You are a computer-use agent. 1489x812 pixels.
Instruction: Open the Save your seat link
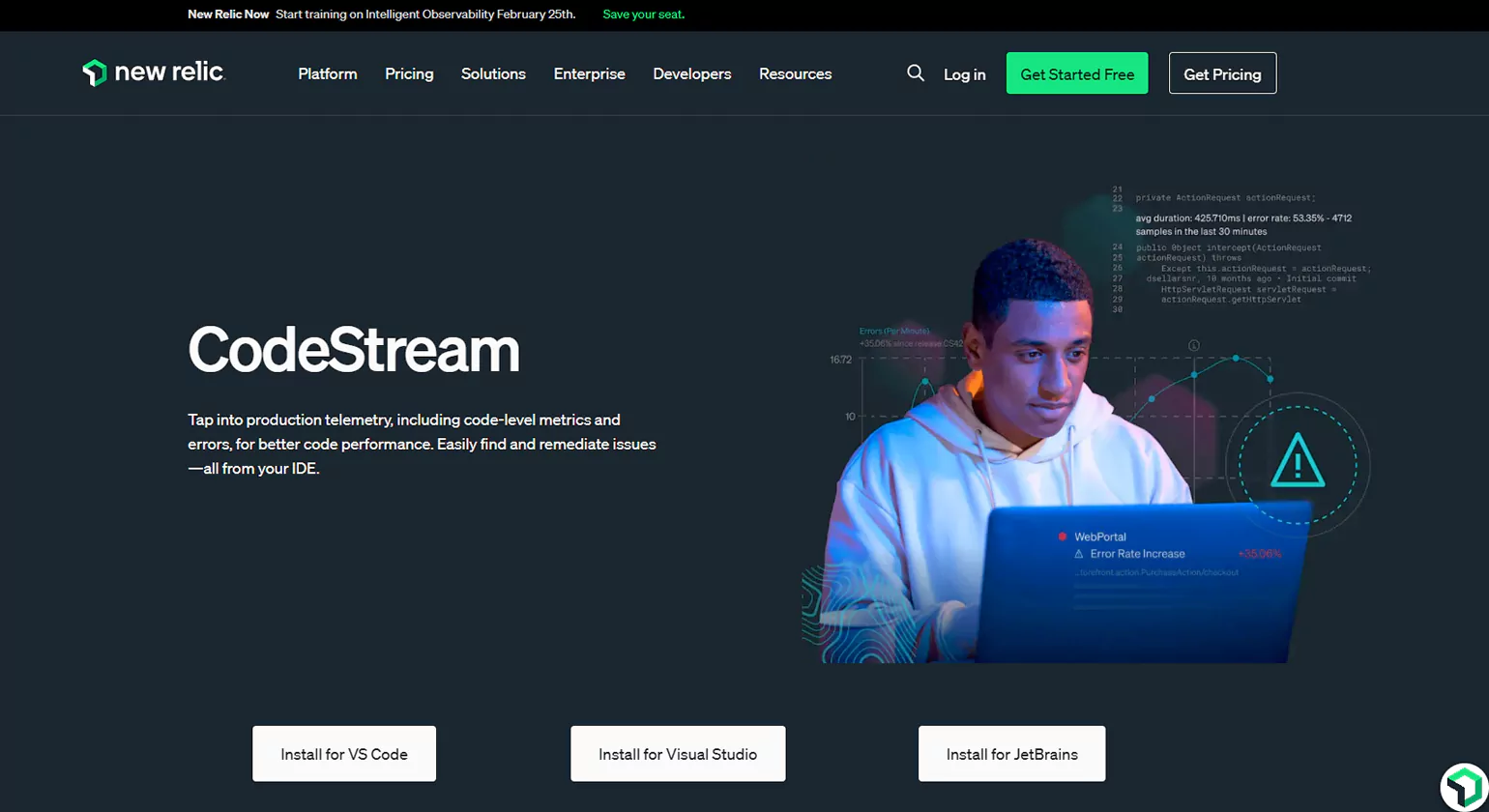(643, 14)
